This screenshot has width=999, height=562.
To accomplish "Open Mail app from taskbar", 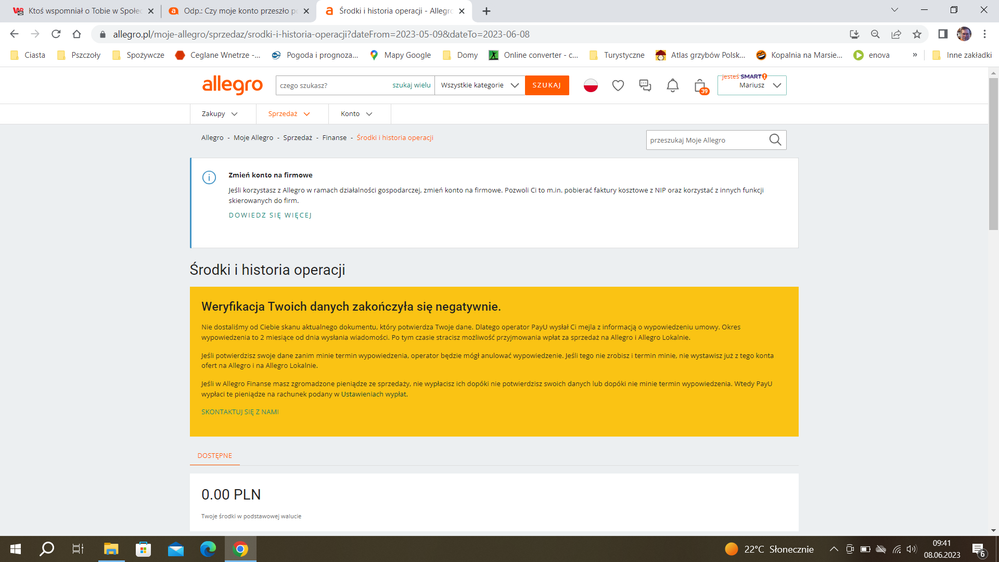I will 176,549.
